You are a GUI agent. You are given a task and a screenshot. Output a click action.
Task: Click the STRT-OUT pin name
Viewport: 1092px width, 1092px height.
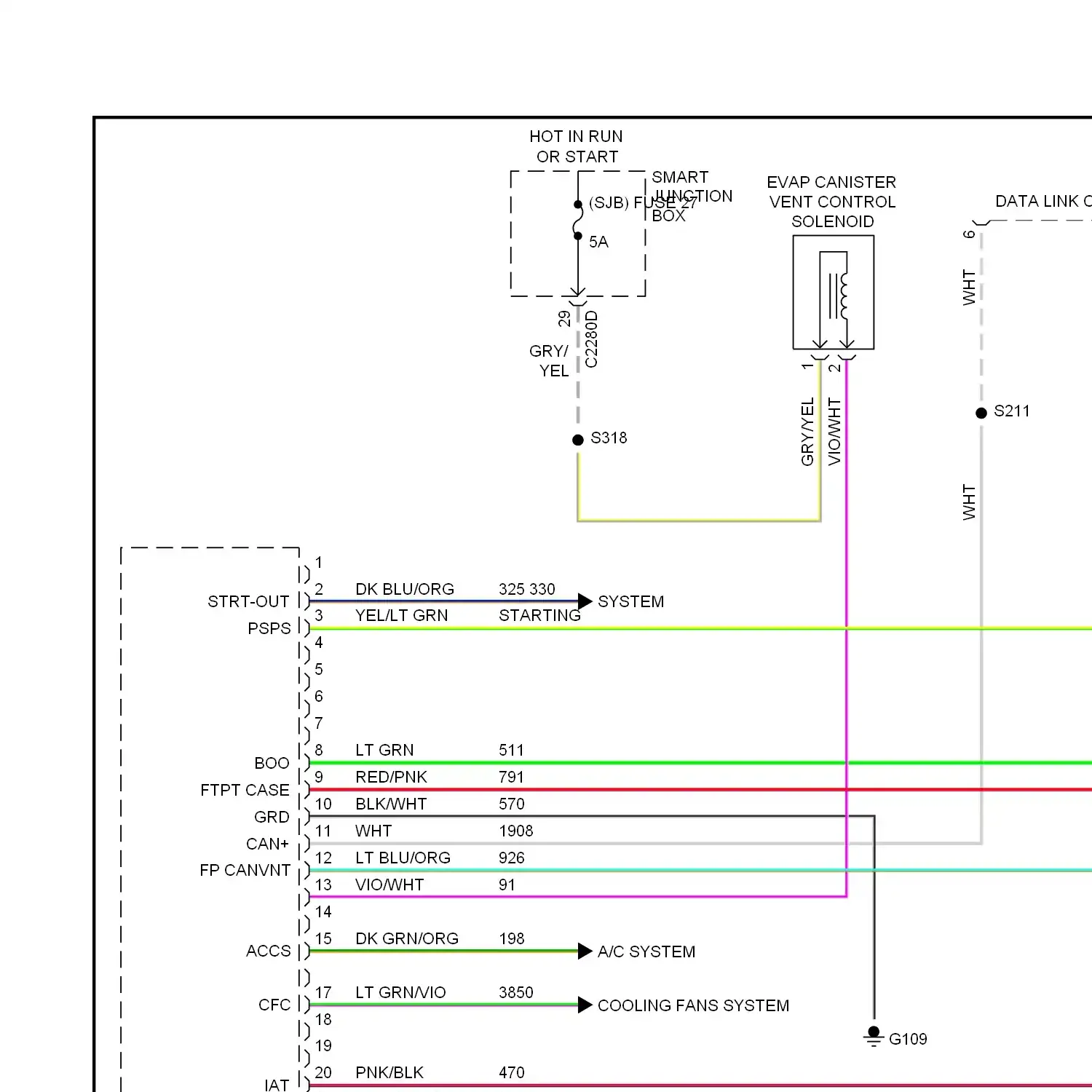click(248, 601)
